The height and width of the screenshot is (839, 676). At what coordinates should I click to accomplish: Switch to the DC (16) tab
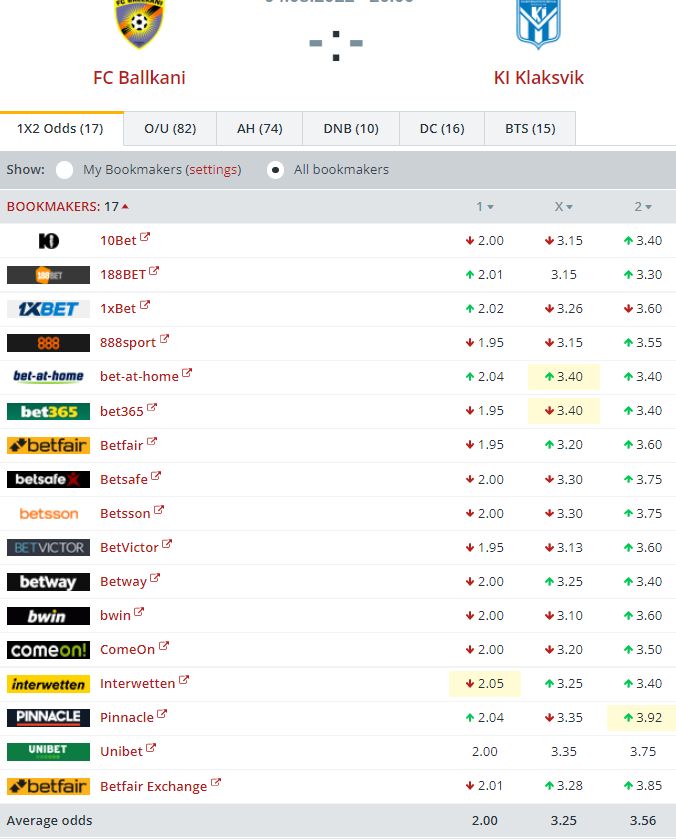442,128
